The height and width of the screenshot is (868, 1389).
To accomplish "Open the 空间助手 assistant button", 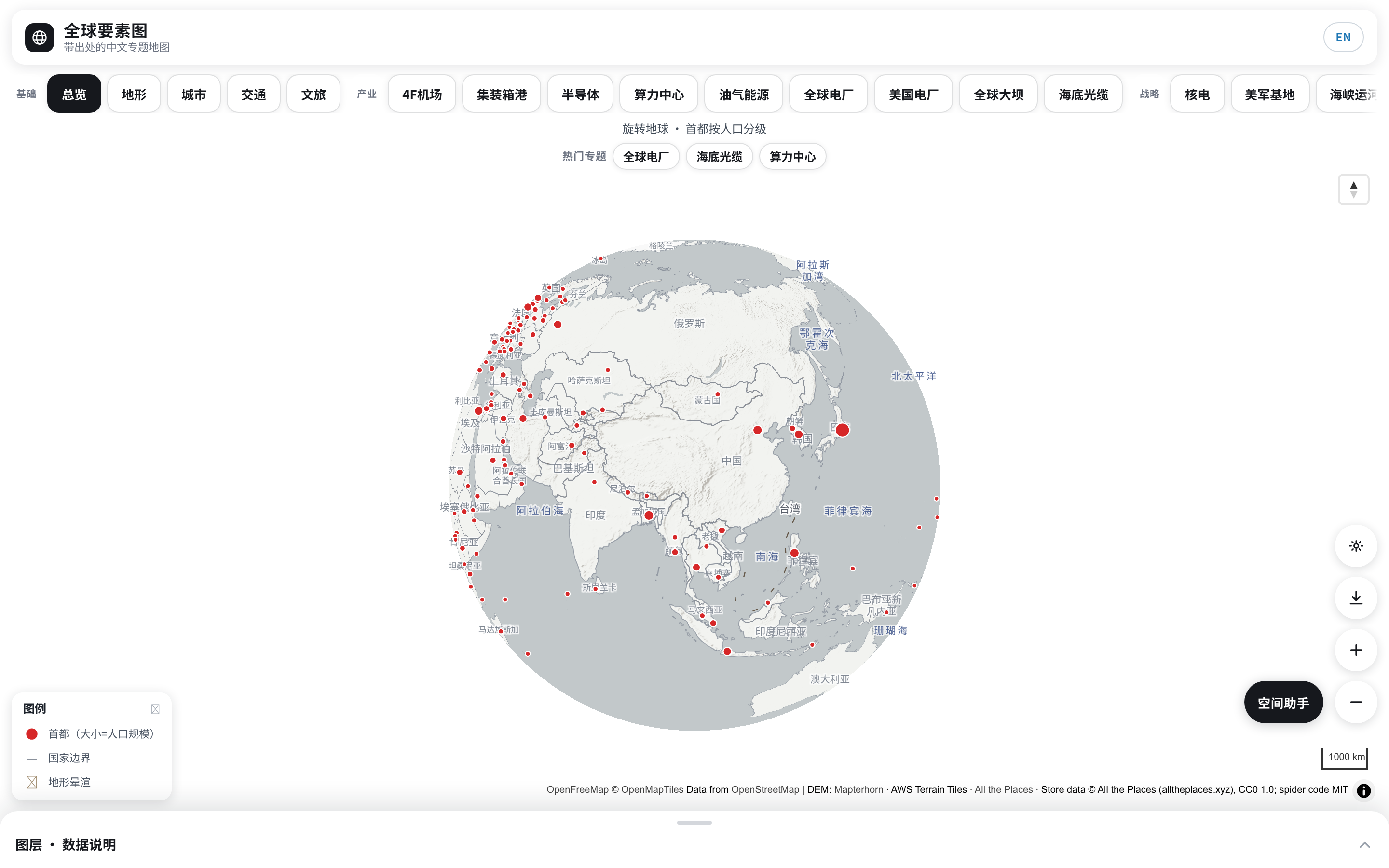I will pyautogui.click(x=1283, y=703).
